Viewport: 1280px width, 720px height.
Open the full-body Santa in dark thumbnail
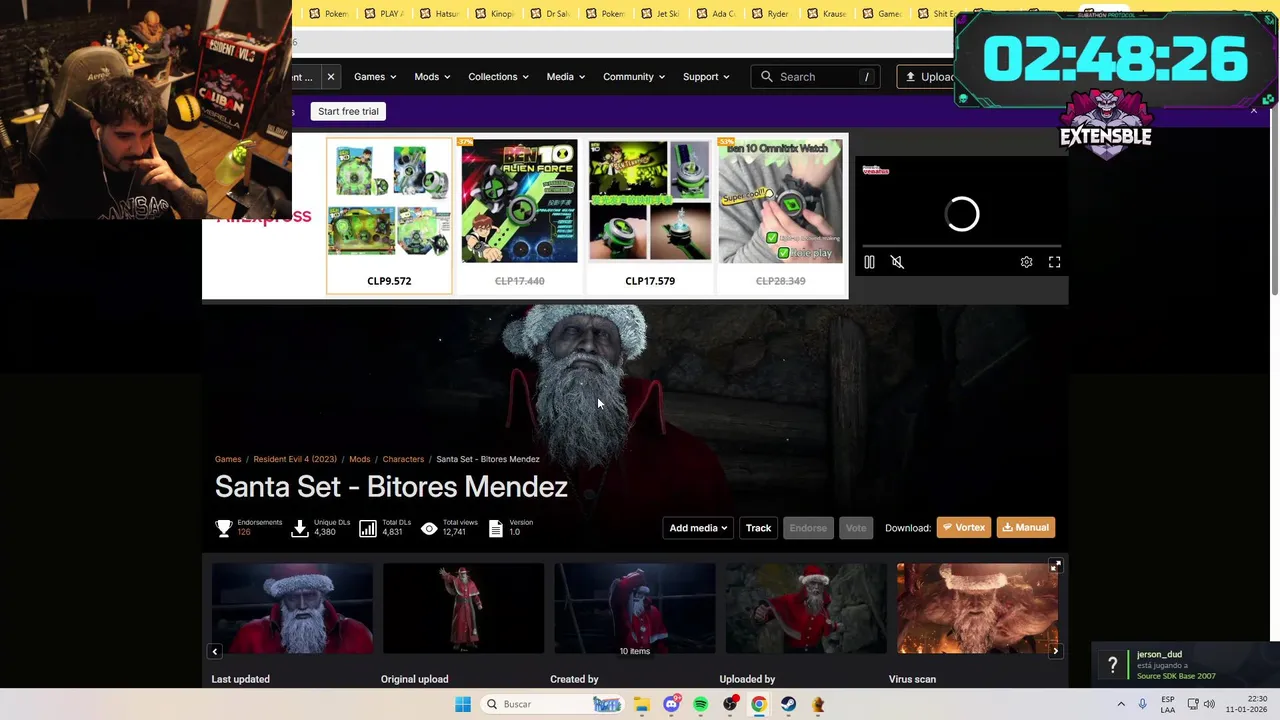(463, 608)
